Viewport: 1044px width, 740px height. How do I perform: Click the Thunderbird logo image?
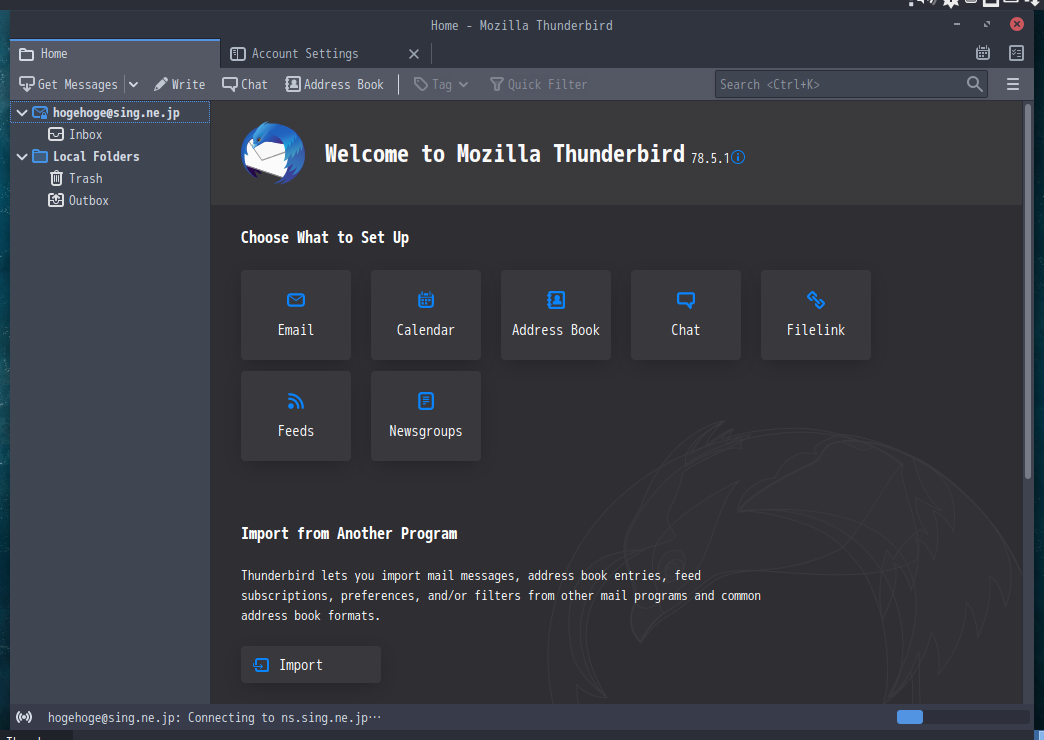pos(273,153)
